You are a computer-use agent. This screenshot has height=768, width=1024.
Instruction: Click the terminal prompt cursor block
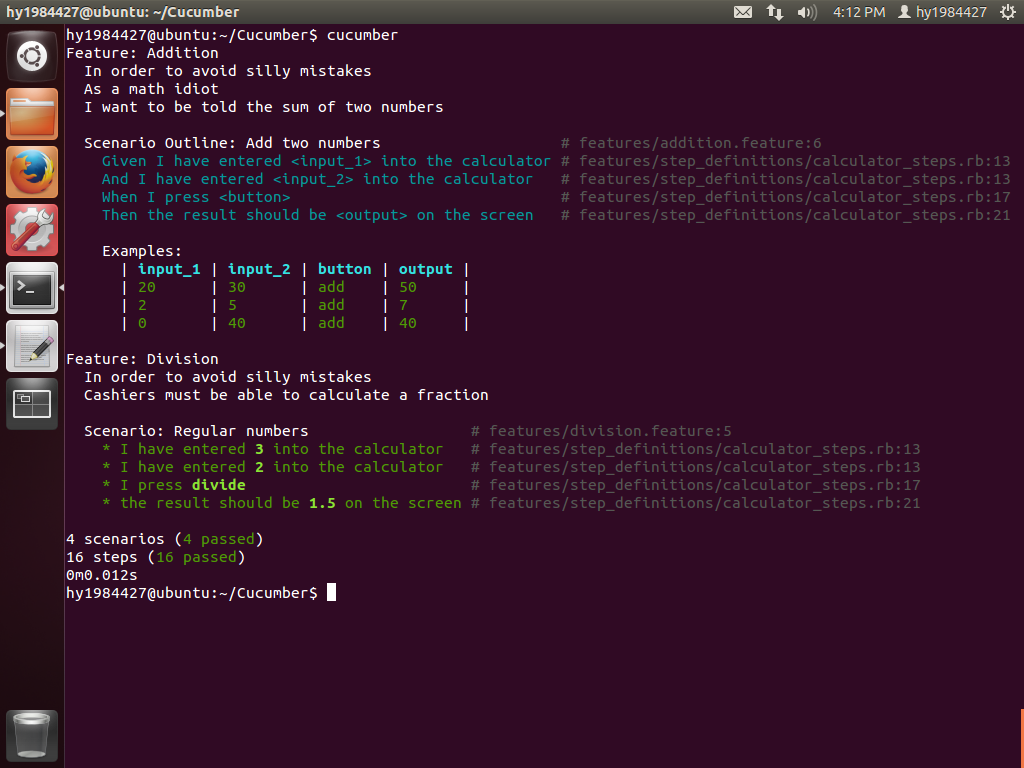[331, 592]
